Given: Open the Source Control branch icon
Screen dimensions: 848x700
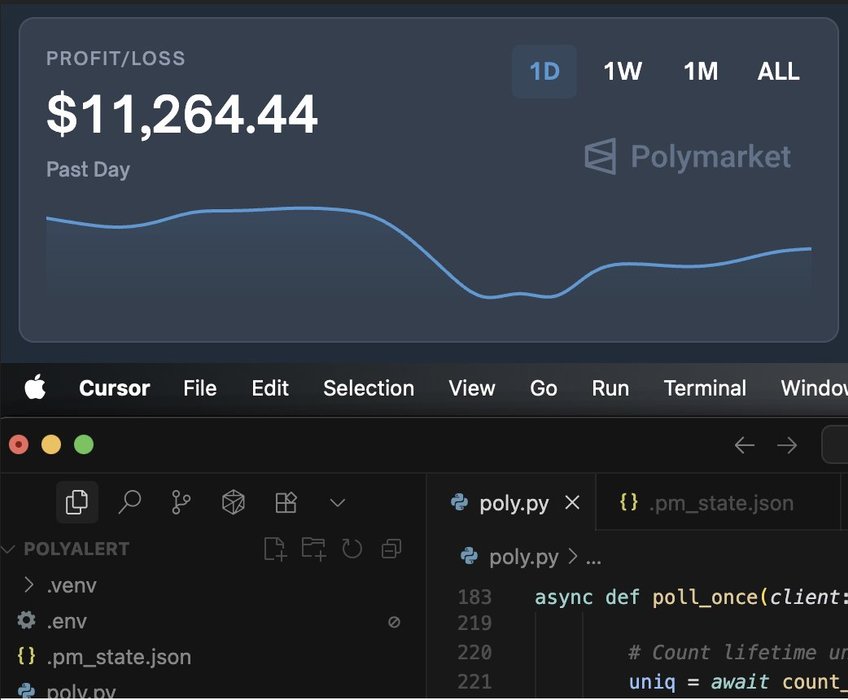Looking at the screenshot, I should 181,502.
